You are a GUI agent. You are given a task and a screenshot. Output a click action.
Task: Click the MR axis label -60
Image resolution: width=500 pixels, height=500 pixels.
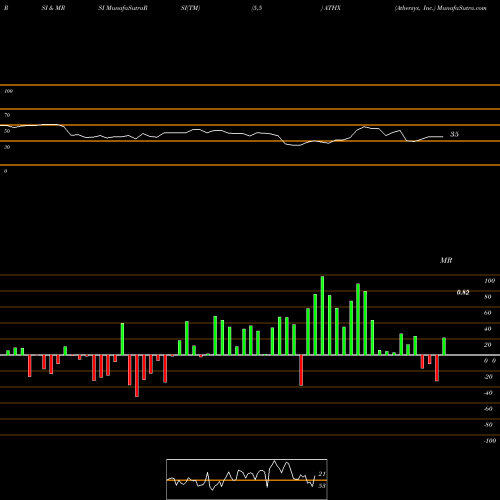[x=488, y=409]
